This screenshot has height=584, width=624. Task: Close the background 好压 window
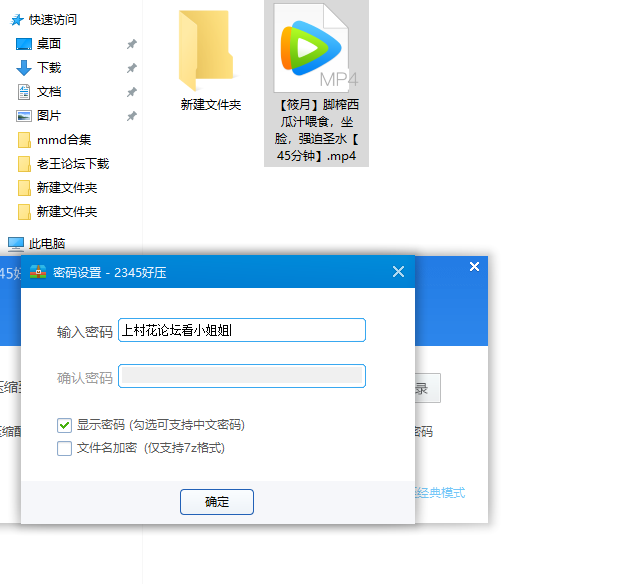(474, 266)
